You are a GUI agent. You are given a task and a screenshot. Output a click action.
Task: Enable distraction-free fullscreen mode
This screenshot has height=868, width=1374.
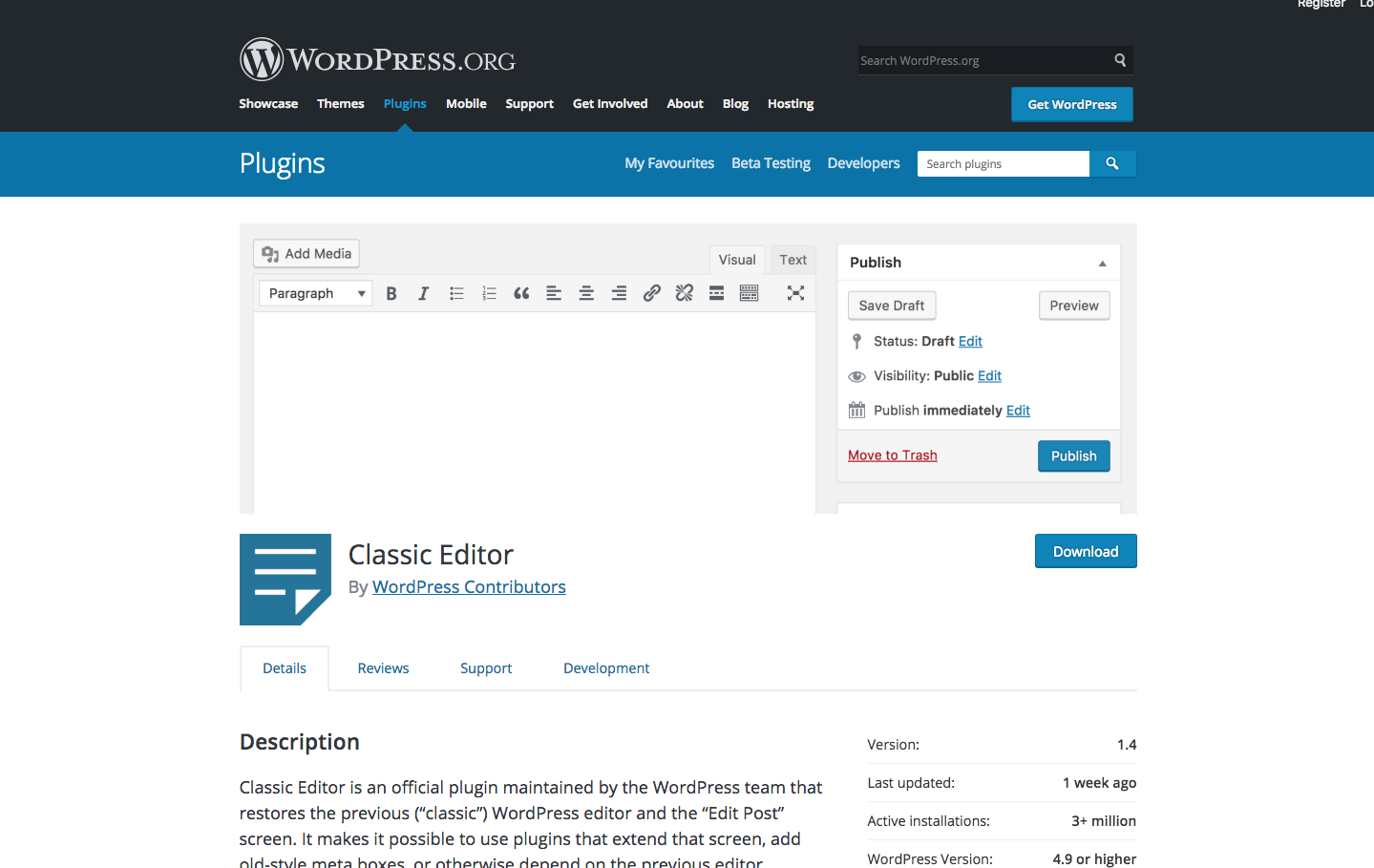pyautogui.click(x=795, y=293)
